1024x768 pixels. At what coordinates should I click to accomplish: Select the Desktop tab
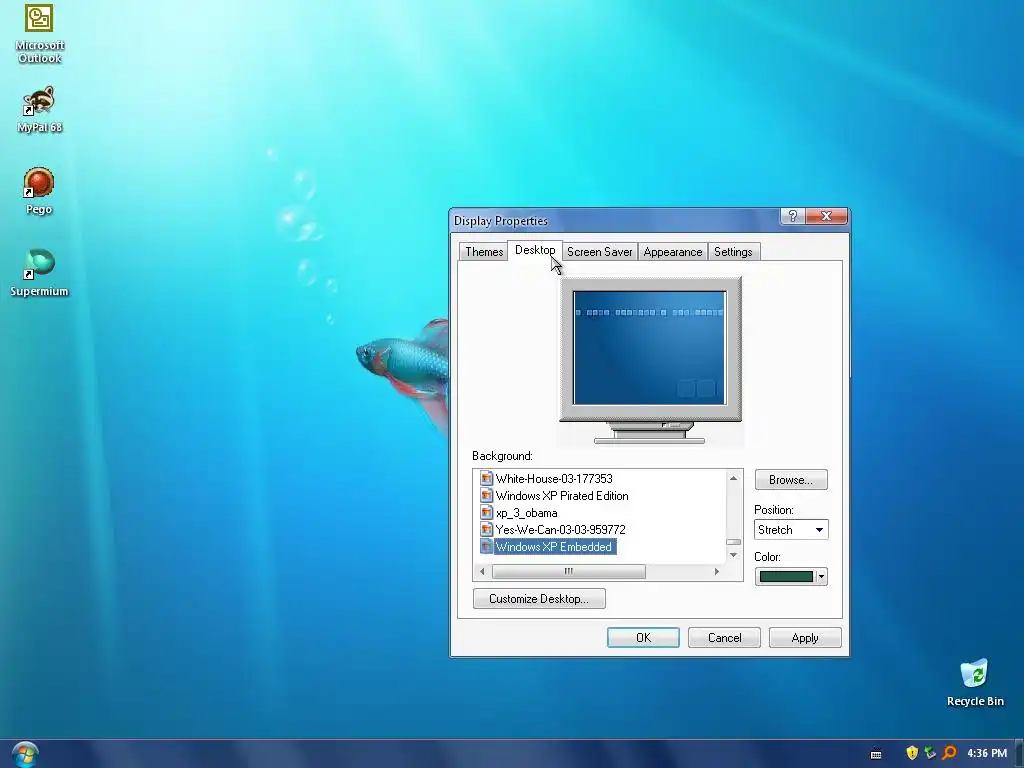click(x=535, y=250)
